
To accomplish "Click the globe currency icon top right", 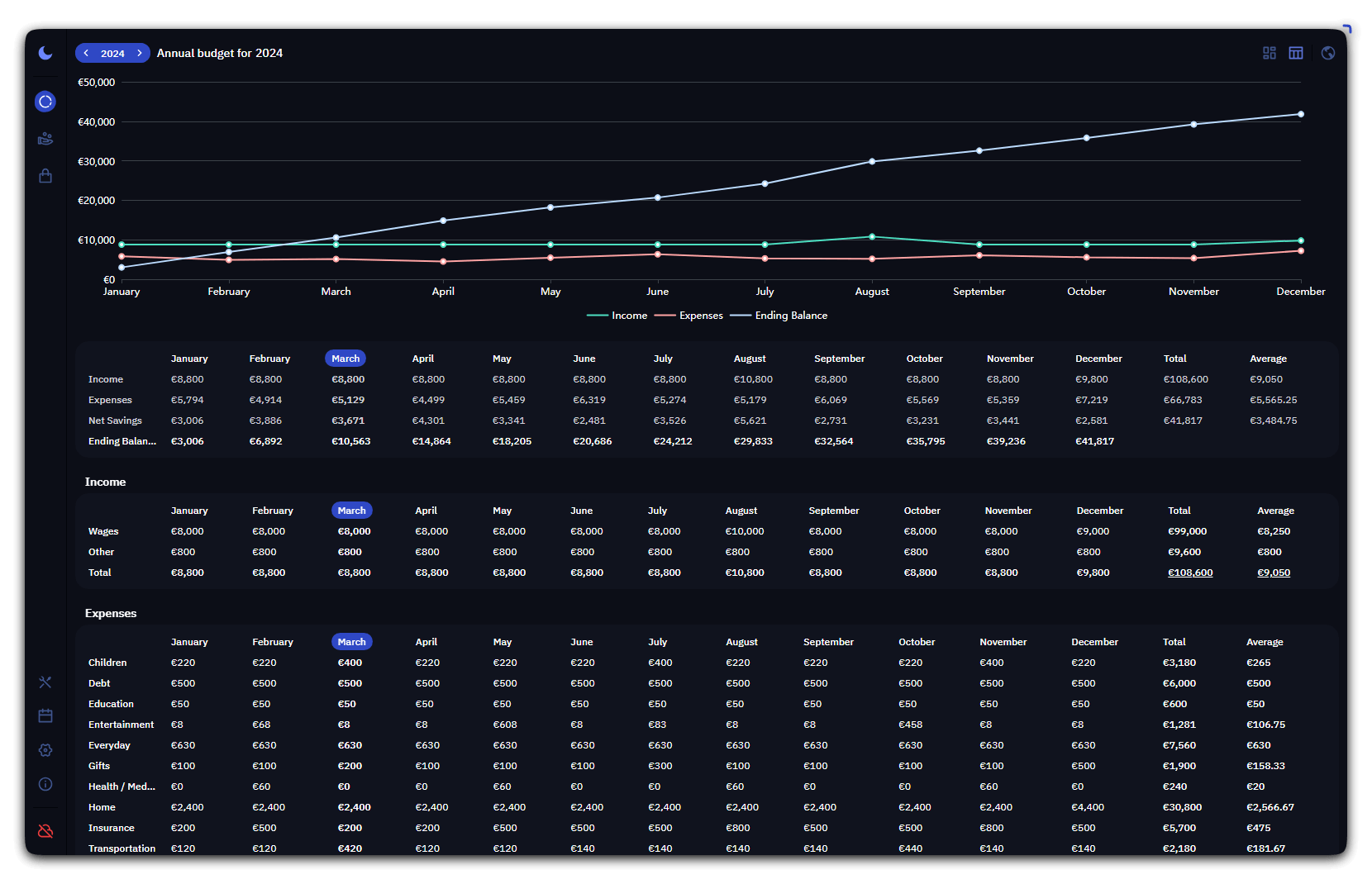I will 1328,53.
